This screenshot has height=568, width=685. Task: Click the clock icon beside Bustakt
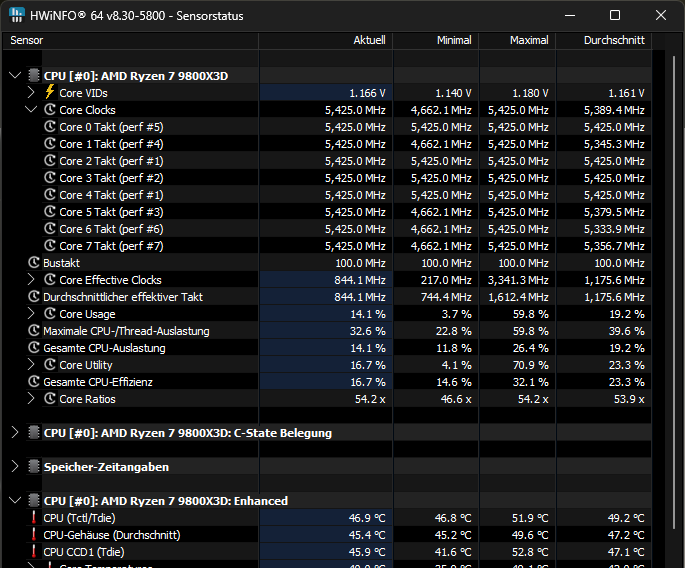[x=34, y=263]
